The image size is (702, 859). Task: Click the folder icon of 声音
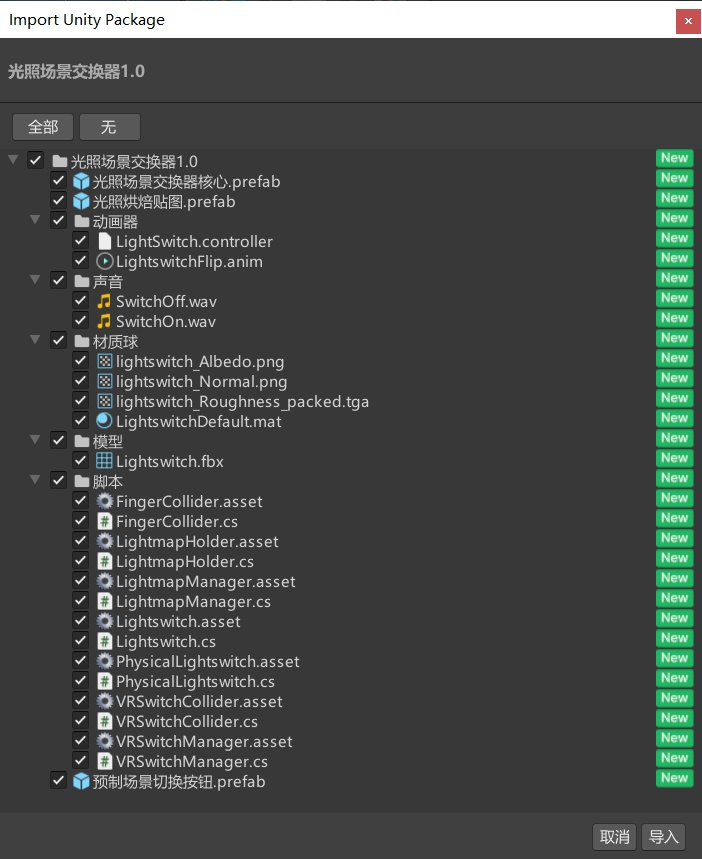[82, 282]
